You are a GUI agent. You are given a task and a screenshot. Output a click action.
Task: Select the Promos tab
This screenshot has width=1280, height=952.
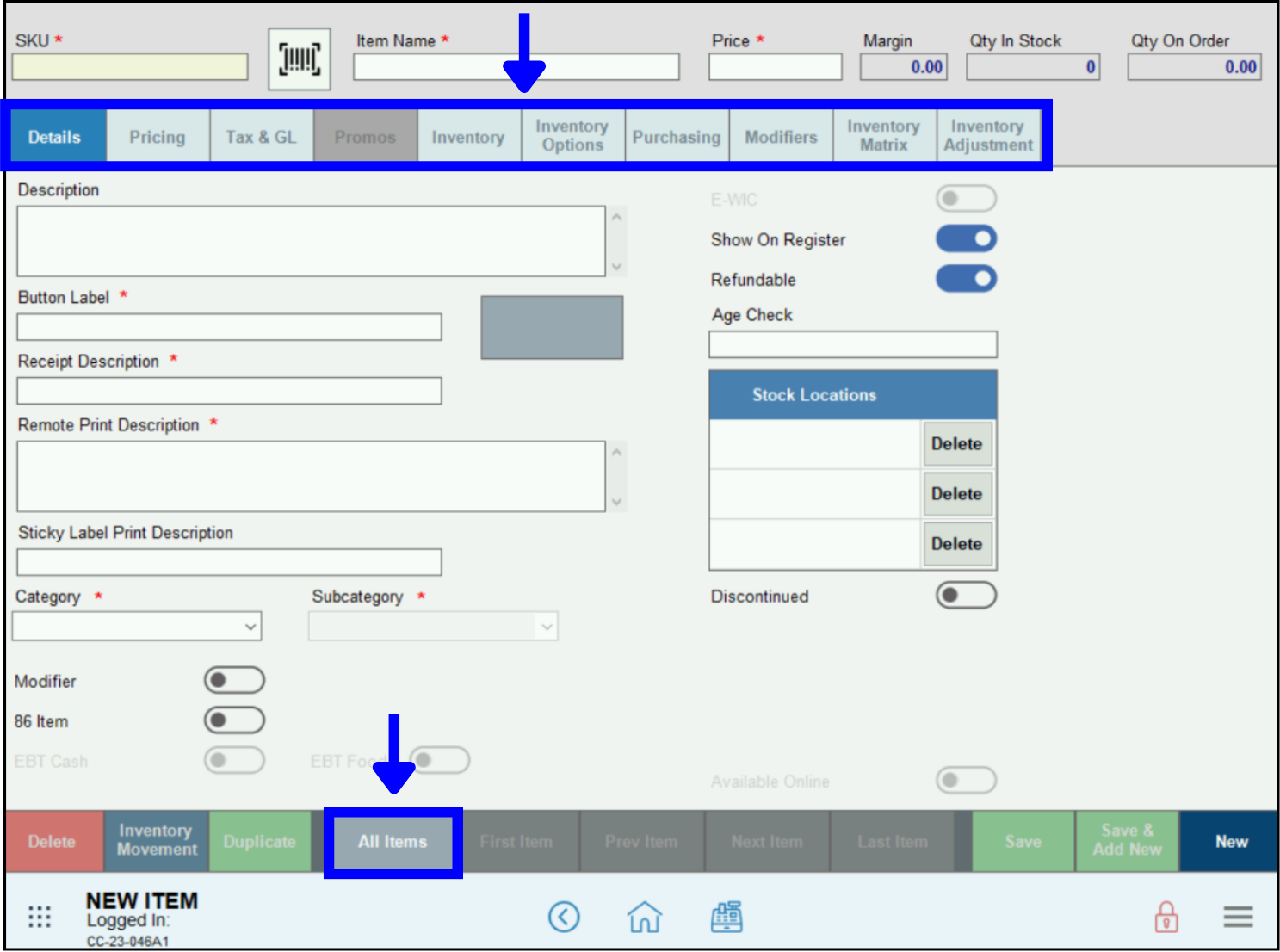[x=366, y=136]
